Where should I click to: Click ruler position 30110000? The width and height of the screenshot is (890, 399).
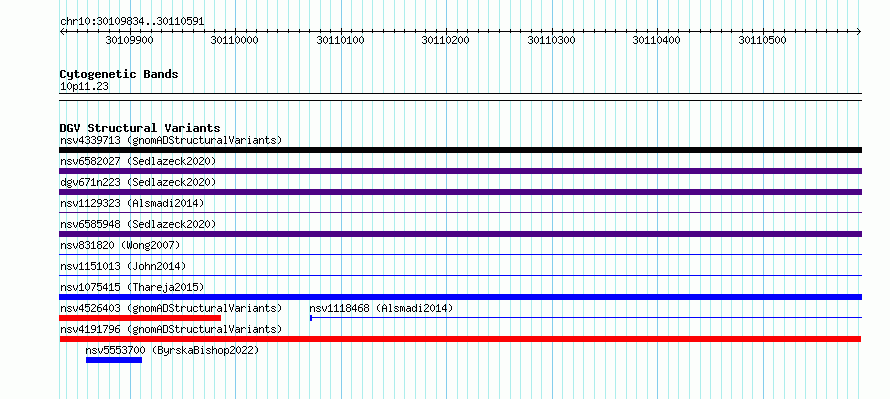234,40
